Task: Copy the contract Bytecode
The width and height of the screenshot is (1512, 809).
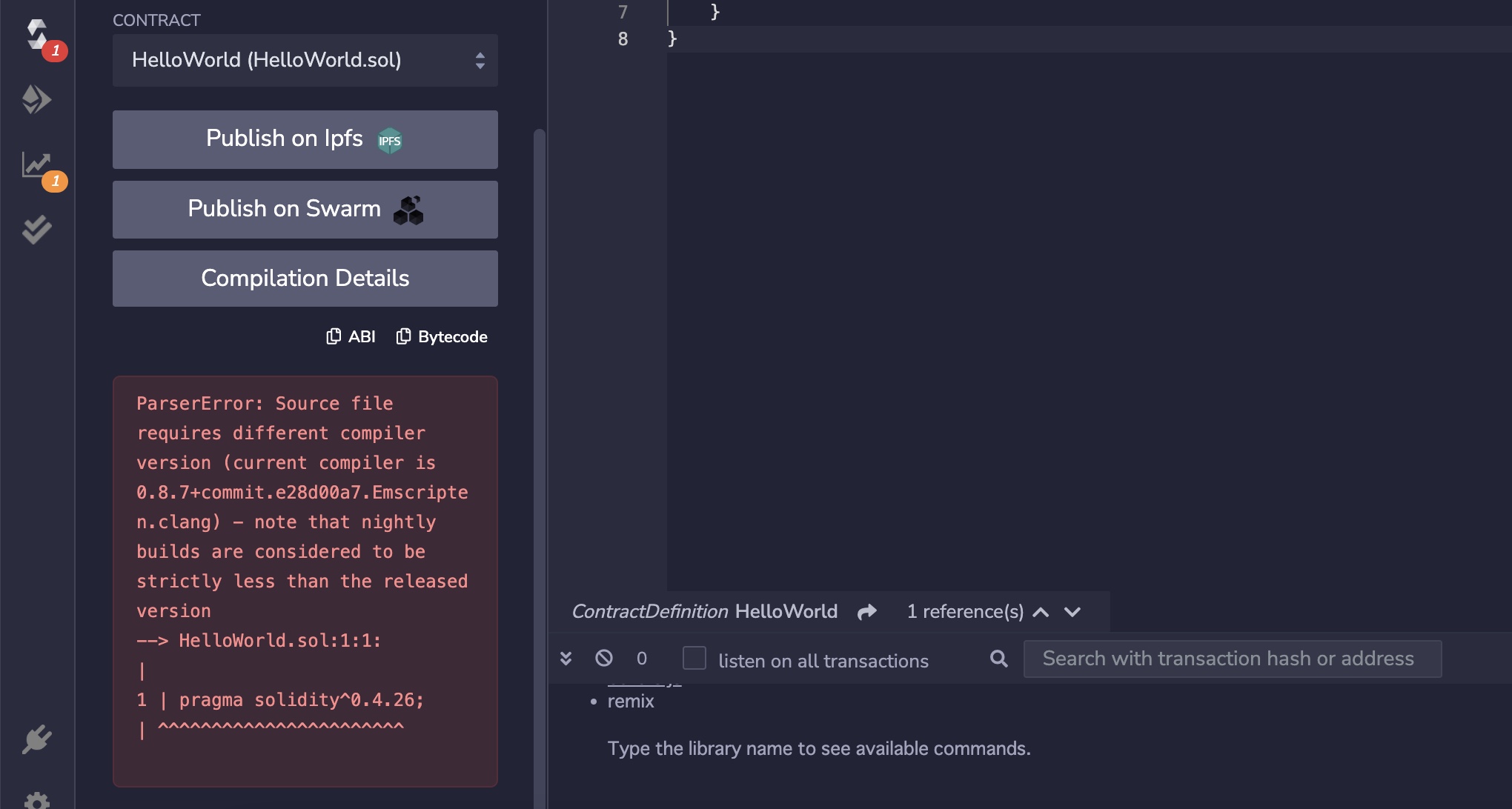Action: pos(441,336)
